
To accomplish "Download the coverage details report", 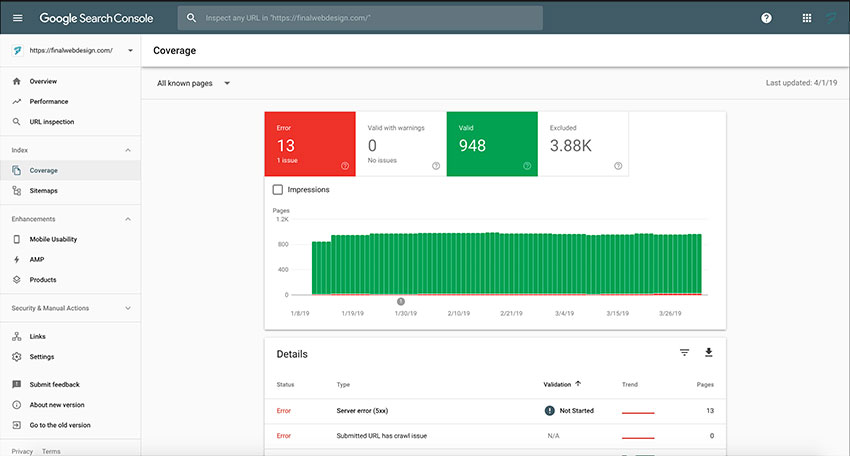I will click(709, 353).
